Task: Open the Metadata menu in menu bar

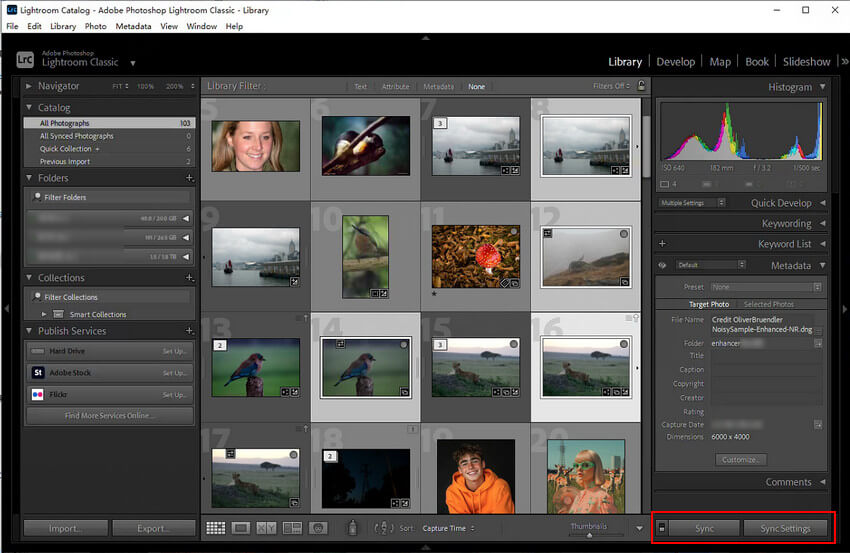Action: click(x=133, y=26)
